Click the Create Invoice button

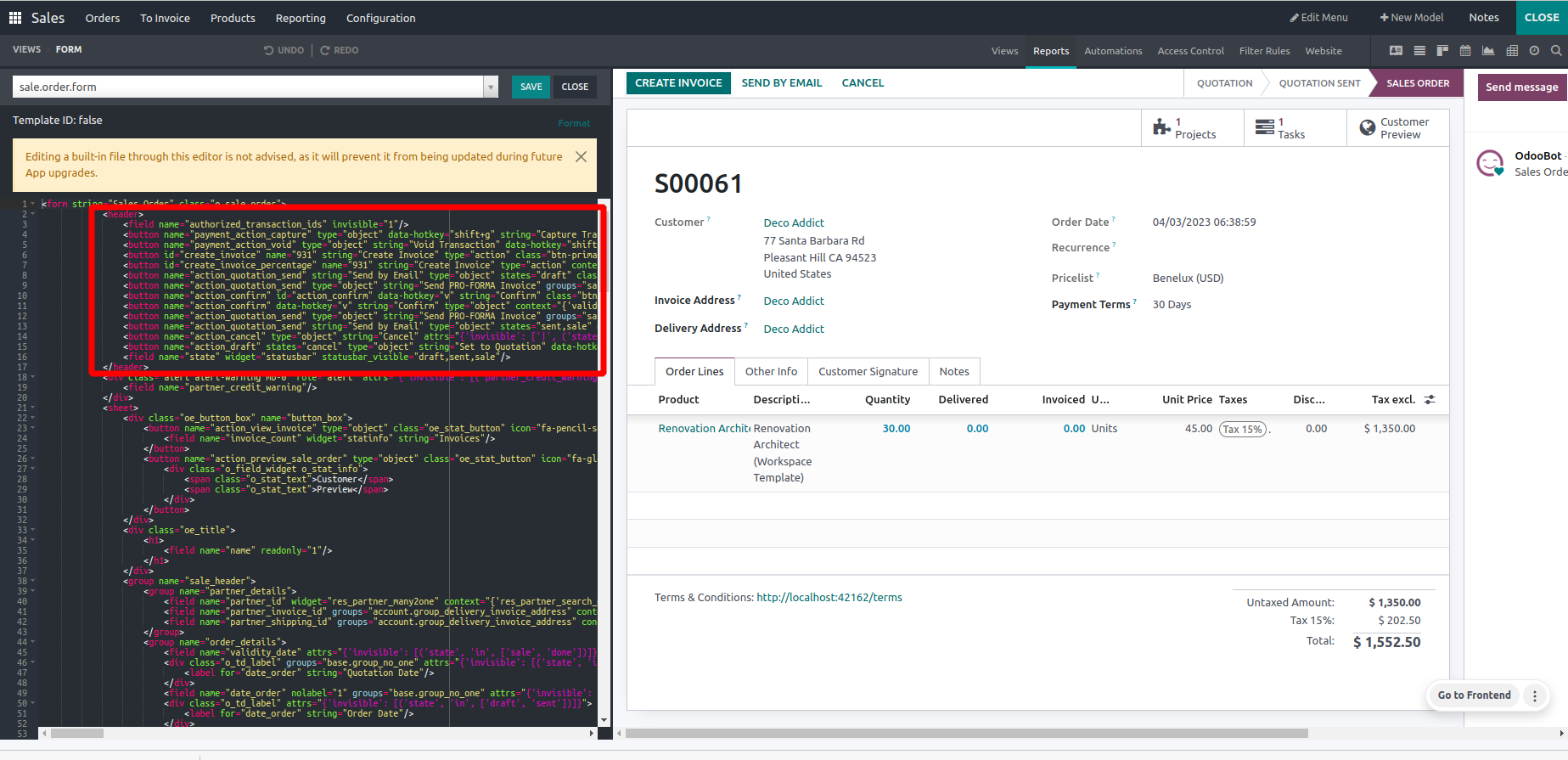tap(678, 83)
